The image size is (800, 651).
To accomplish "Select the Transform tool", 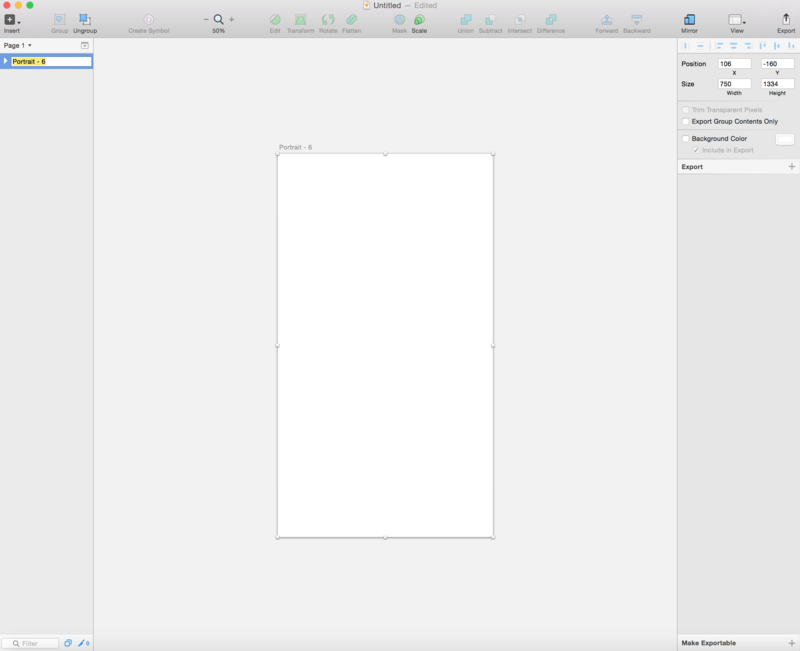I will pos(301,20).
